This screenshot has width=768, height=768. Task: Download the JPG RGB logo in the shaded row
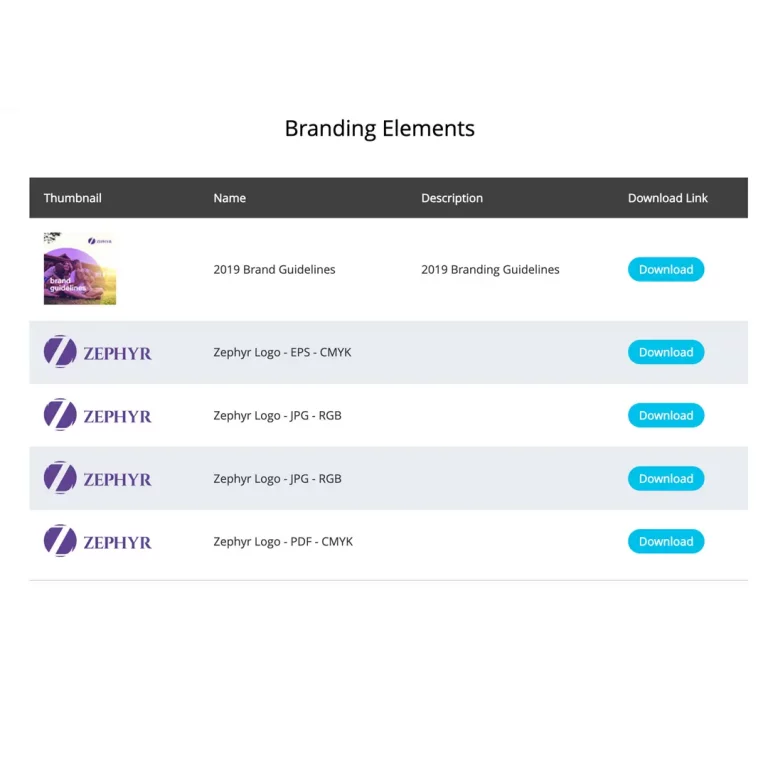coord(666,479)
